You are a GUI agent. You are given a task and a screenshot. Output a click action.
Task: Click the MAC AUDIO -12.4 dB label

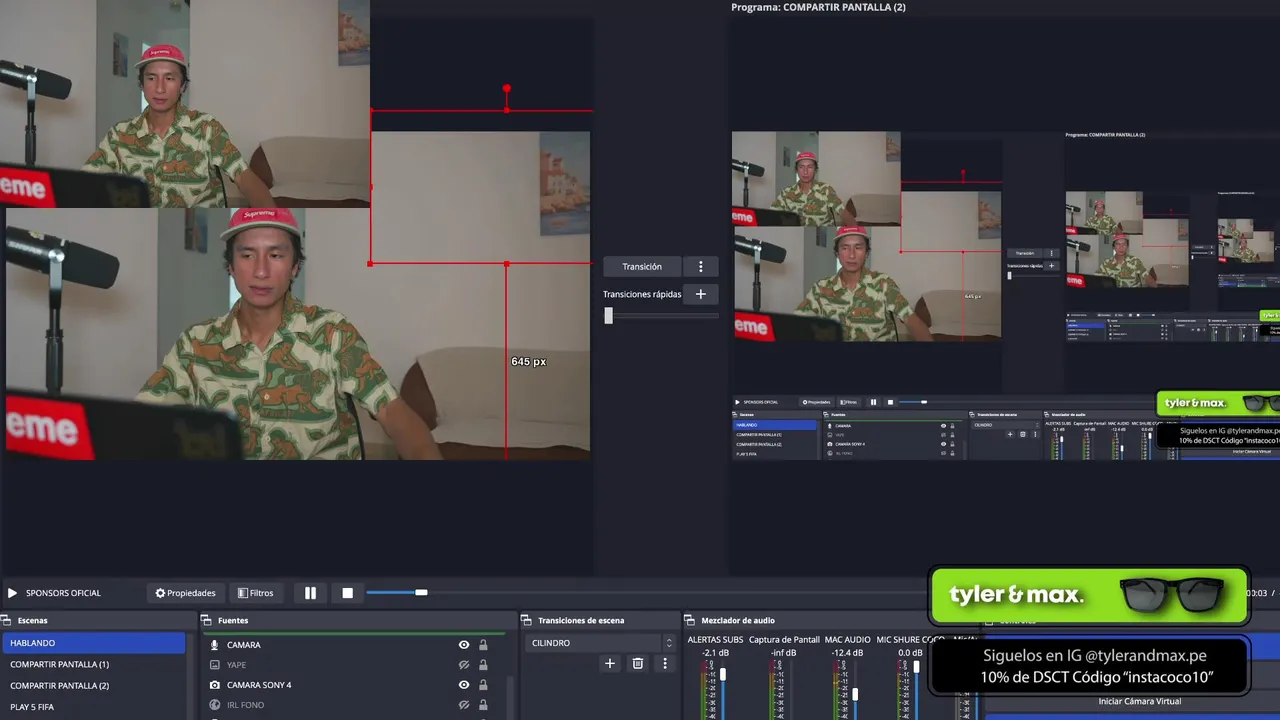click(x=847, y=653)
